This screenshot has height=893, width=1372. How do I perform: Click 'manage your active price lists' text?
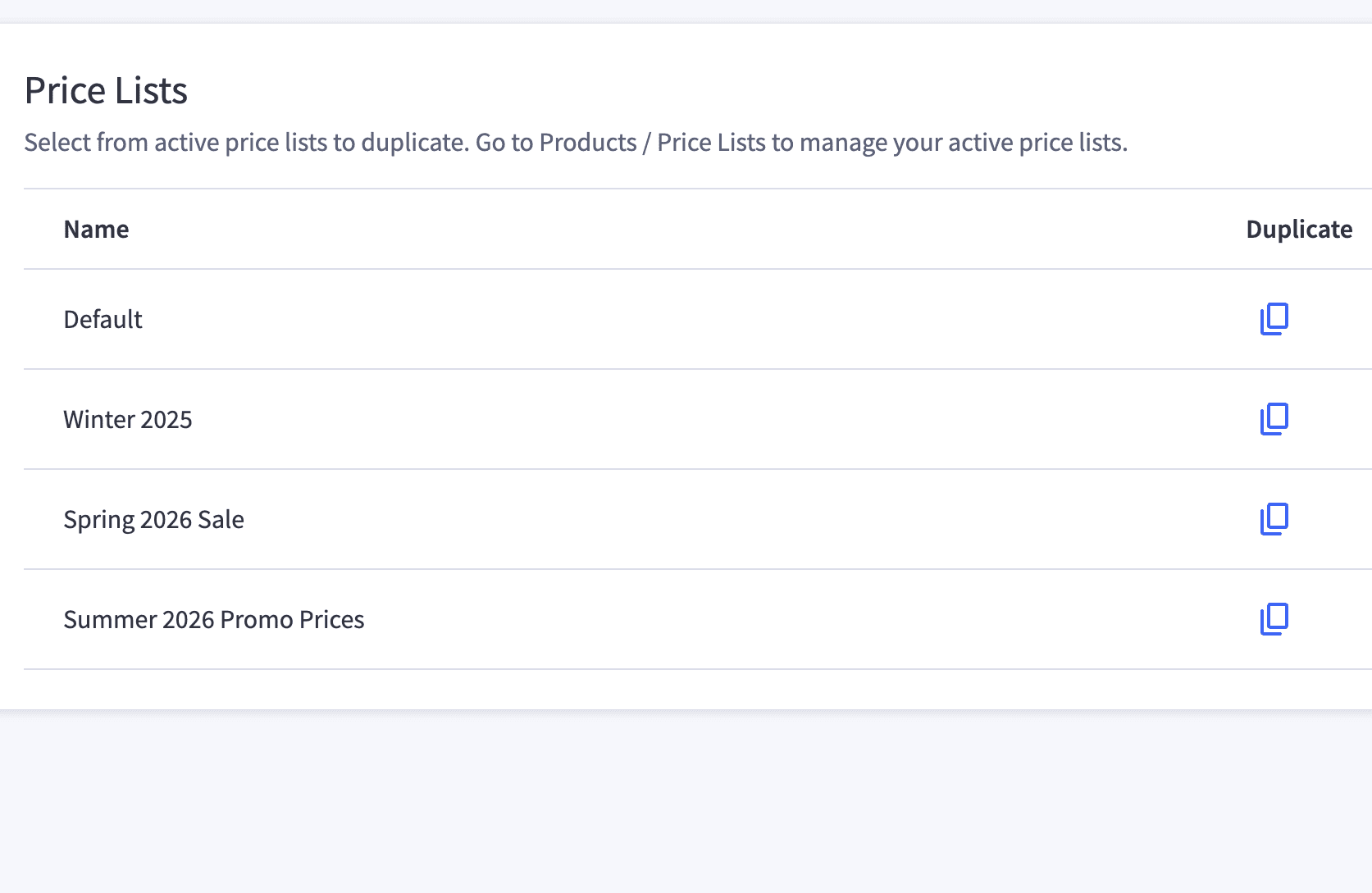(964, 143)
